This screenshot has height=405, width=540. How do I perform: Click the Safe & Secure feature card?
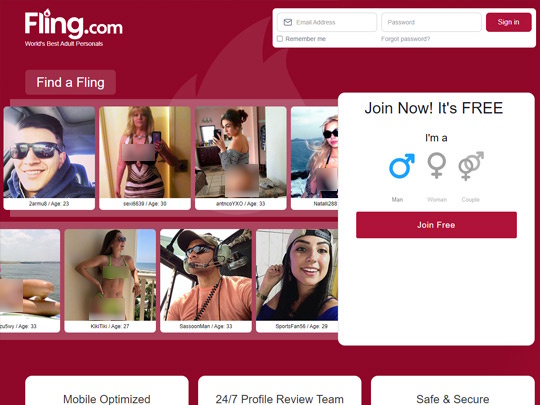tap(453, 391)
